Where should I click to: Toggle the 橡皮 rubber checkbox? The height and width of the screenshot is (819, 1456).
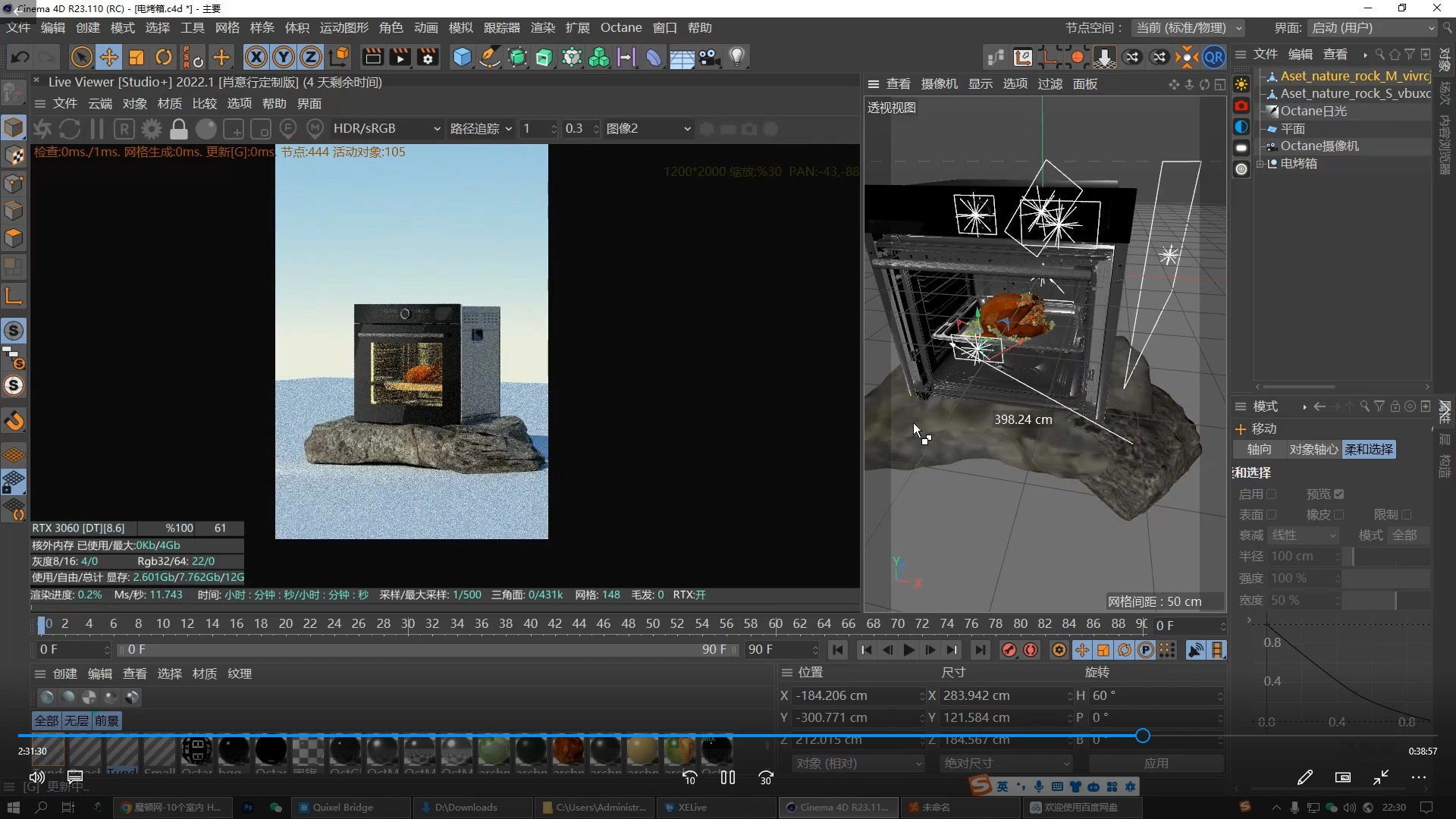click(1339, 515)
